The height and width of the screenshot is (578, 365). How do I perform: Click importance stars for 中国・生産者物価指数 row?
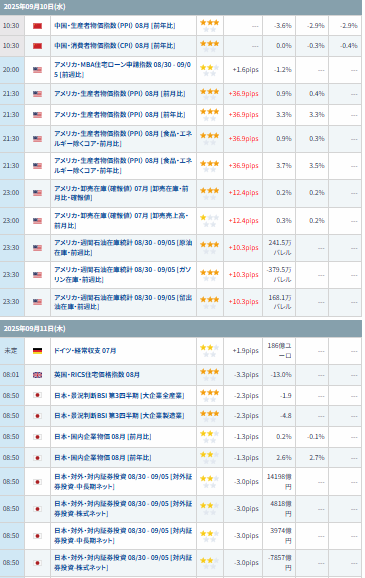click(x=209, y=26)
